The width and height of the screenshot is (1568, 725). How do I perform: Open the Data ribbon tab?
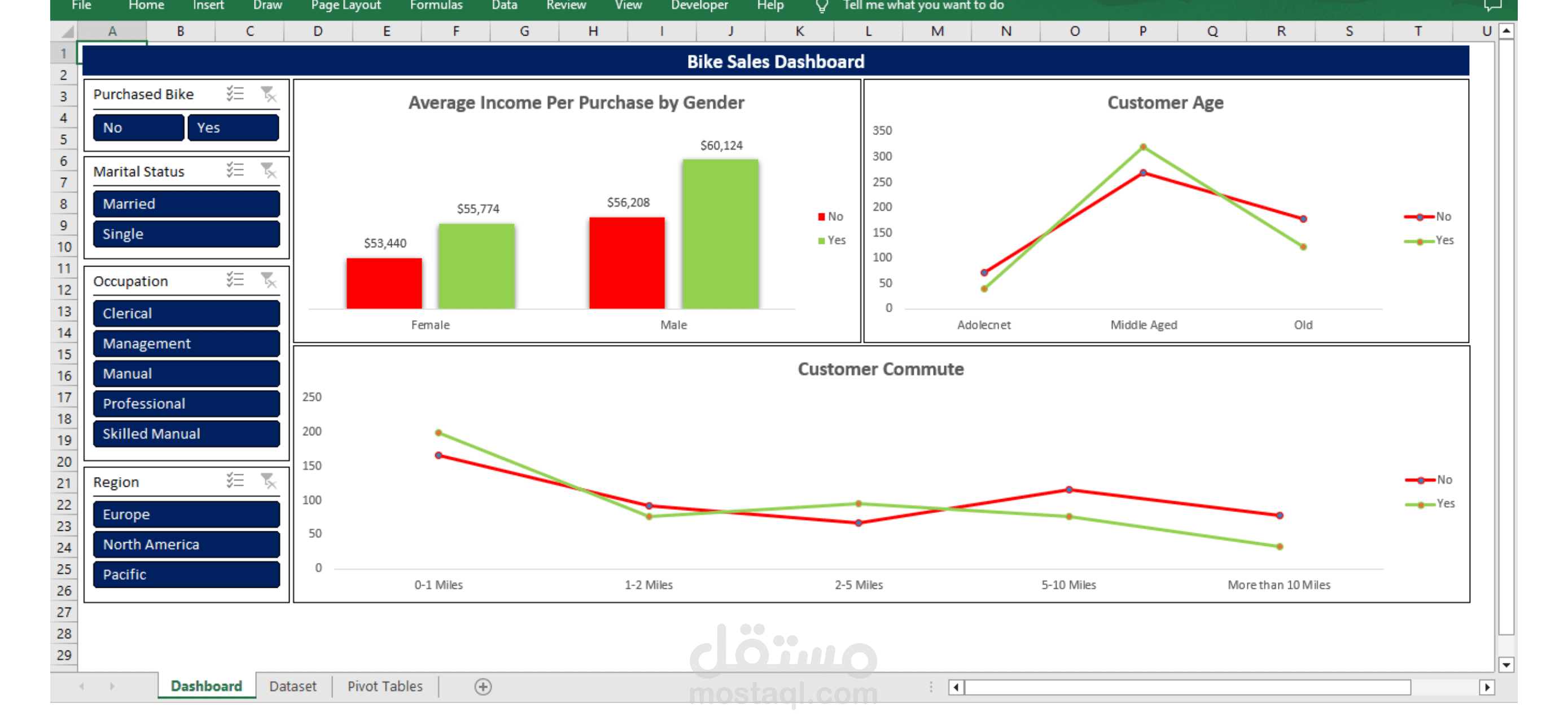[504, 6]
